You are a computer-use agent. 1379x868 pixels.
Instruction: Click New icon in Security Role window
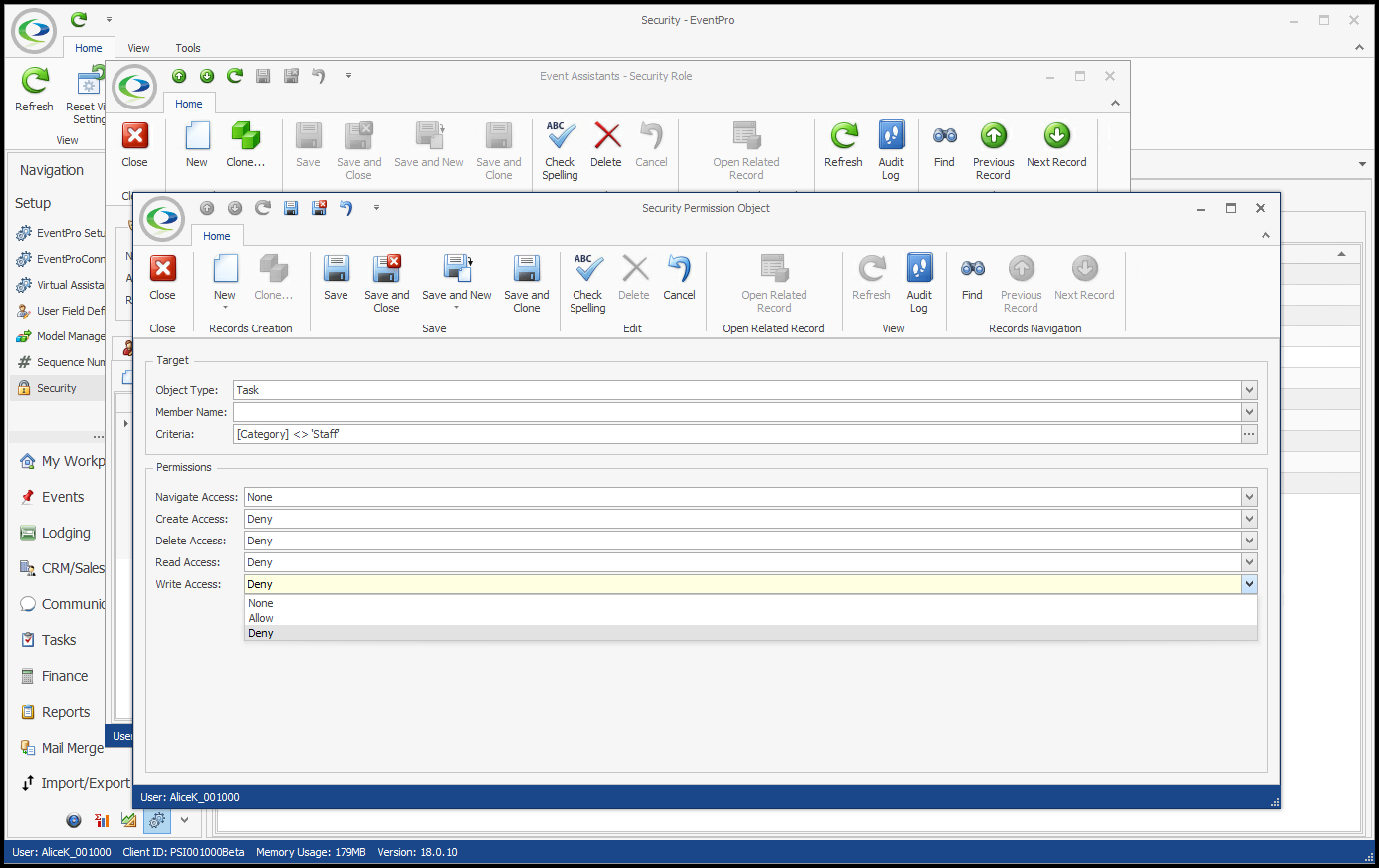coord(197,136)
